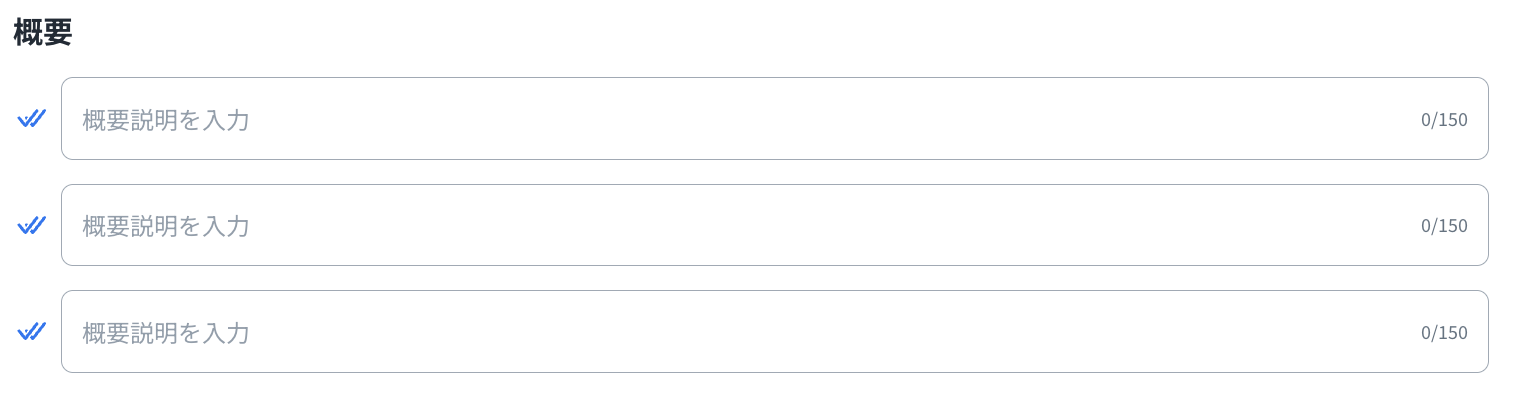
Task: Click the 0/150 counter in the top field
Action: (1444, 120)
